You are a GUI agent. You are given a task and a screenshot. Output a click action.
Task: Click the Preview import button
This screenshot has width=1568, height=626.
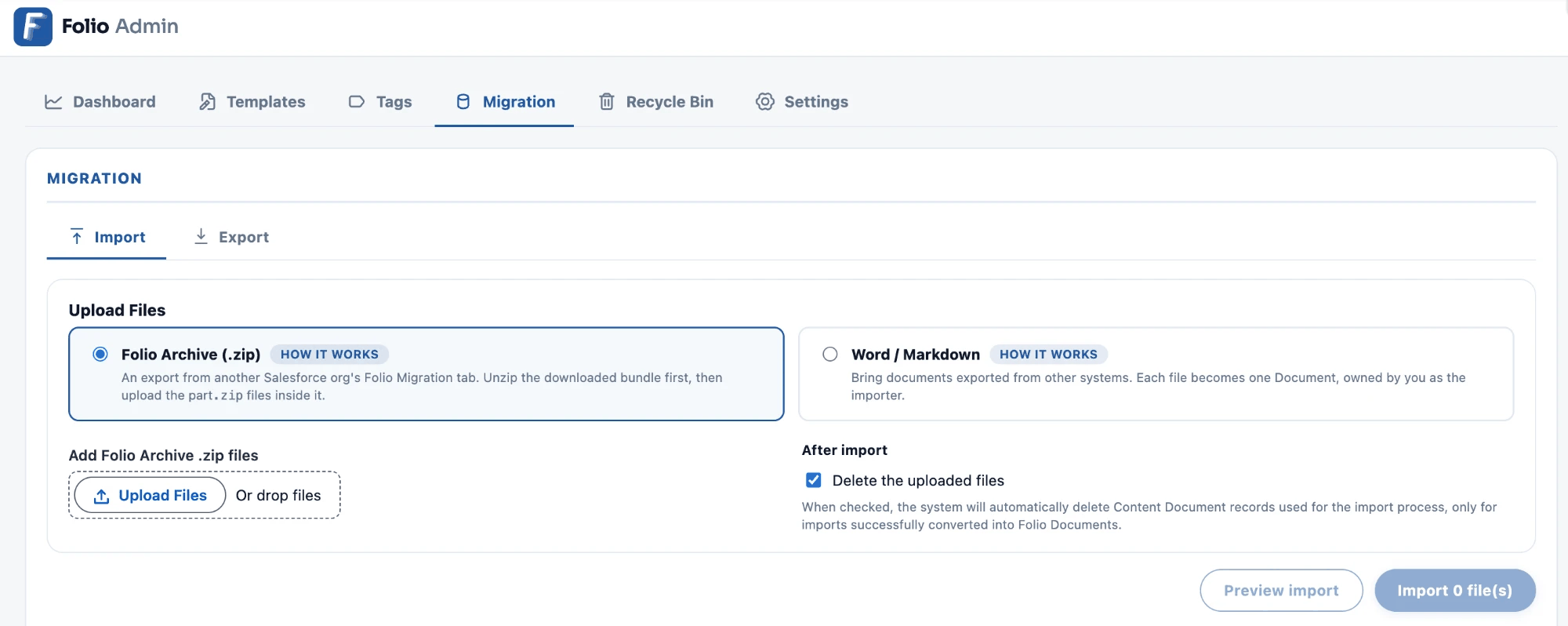coord(1281,591)
